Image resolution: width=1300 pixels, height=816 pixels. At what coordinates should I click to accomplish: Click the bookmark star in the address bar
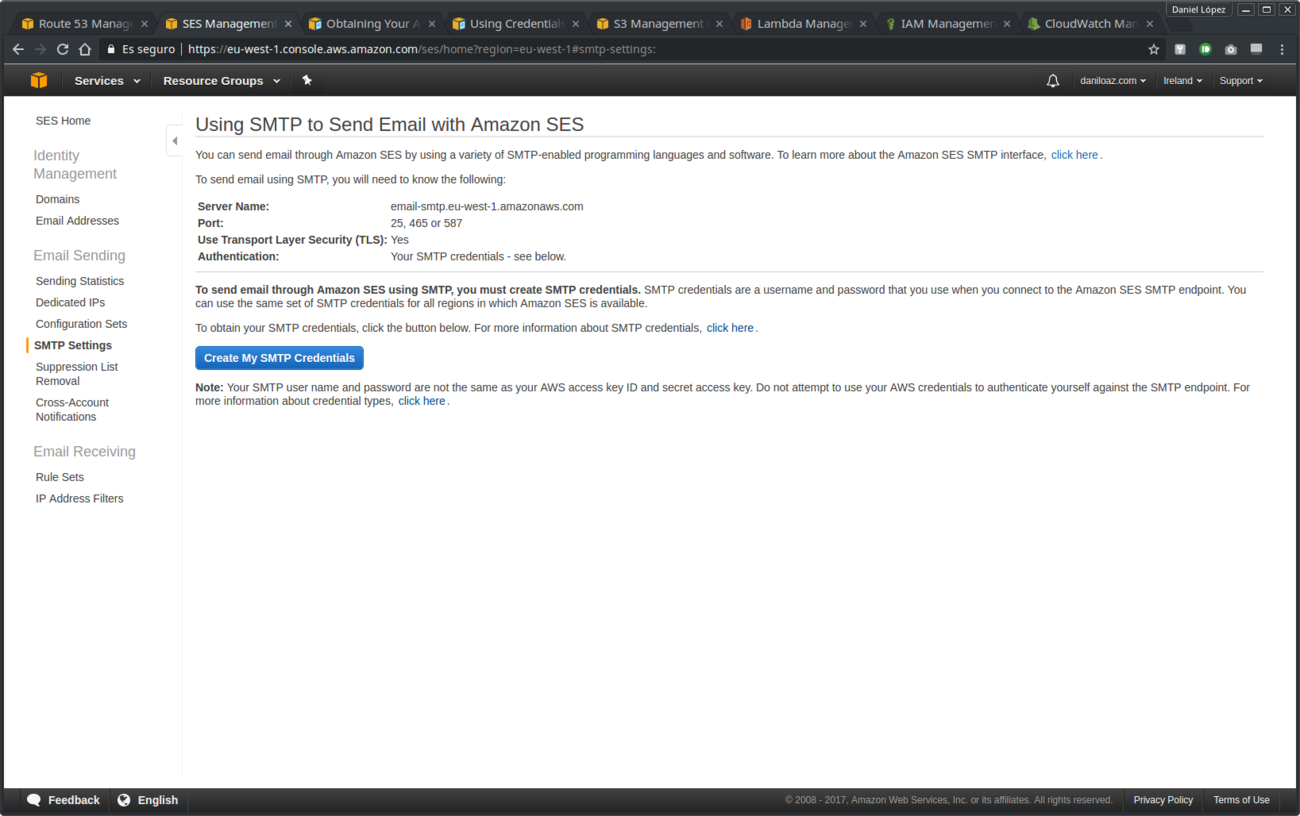[1154, 48]
